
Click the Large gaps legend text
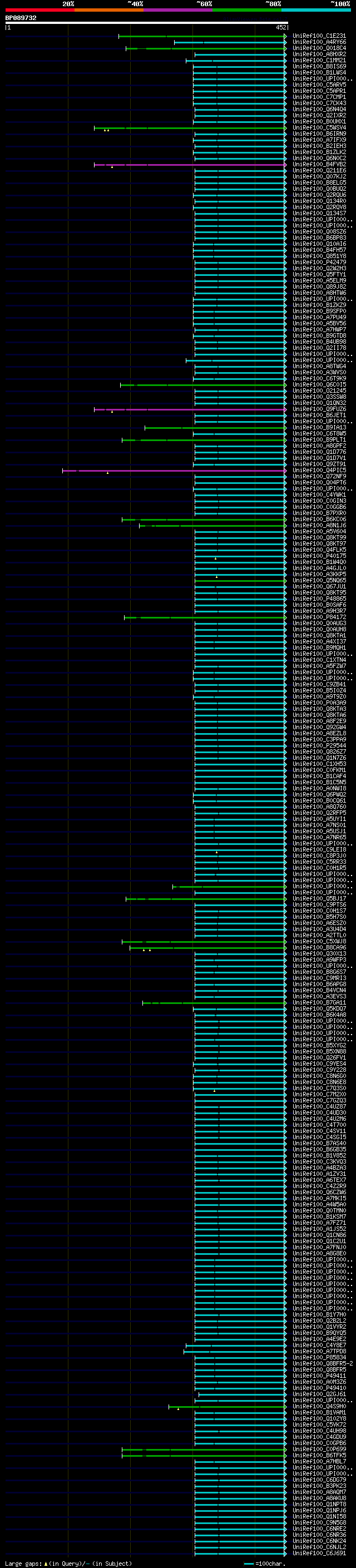point(68,1563)
